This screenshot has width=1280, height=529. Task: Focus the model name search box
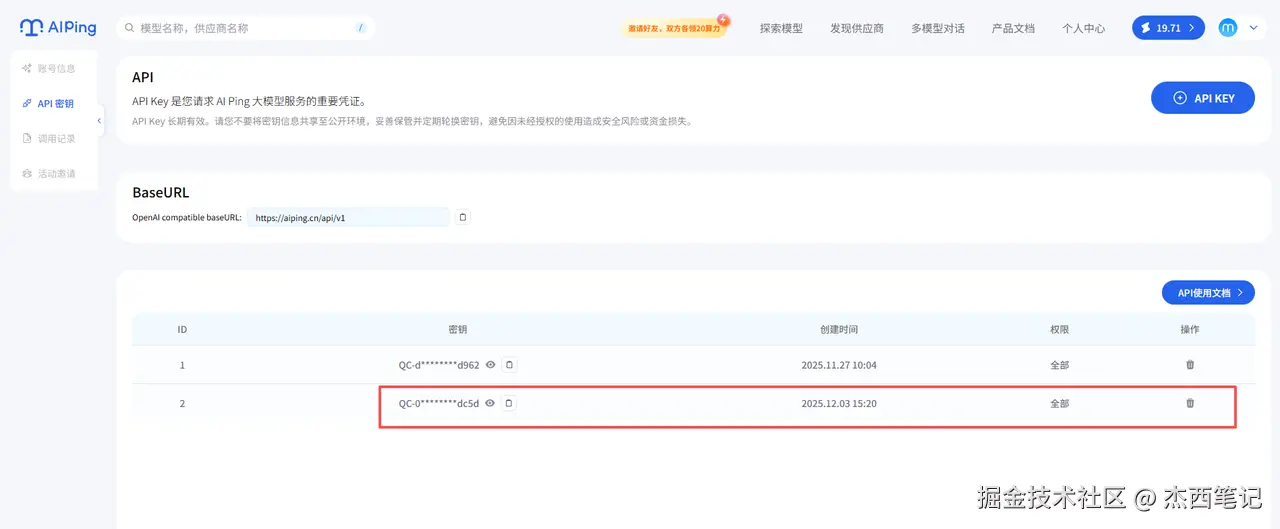tap(245, 28)
